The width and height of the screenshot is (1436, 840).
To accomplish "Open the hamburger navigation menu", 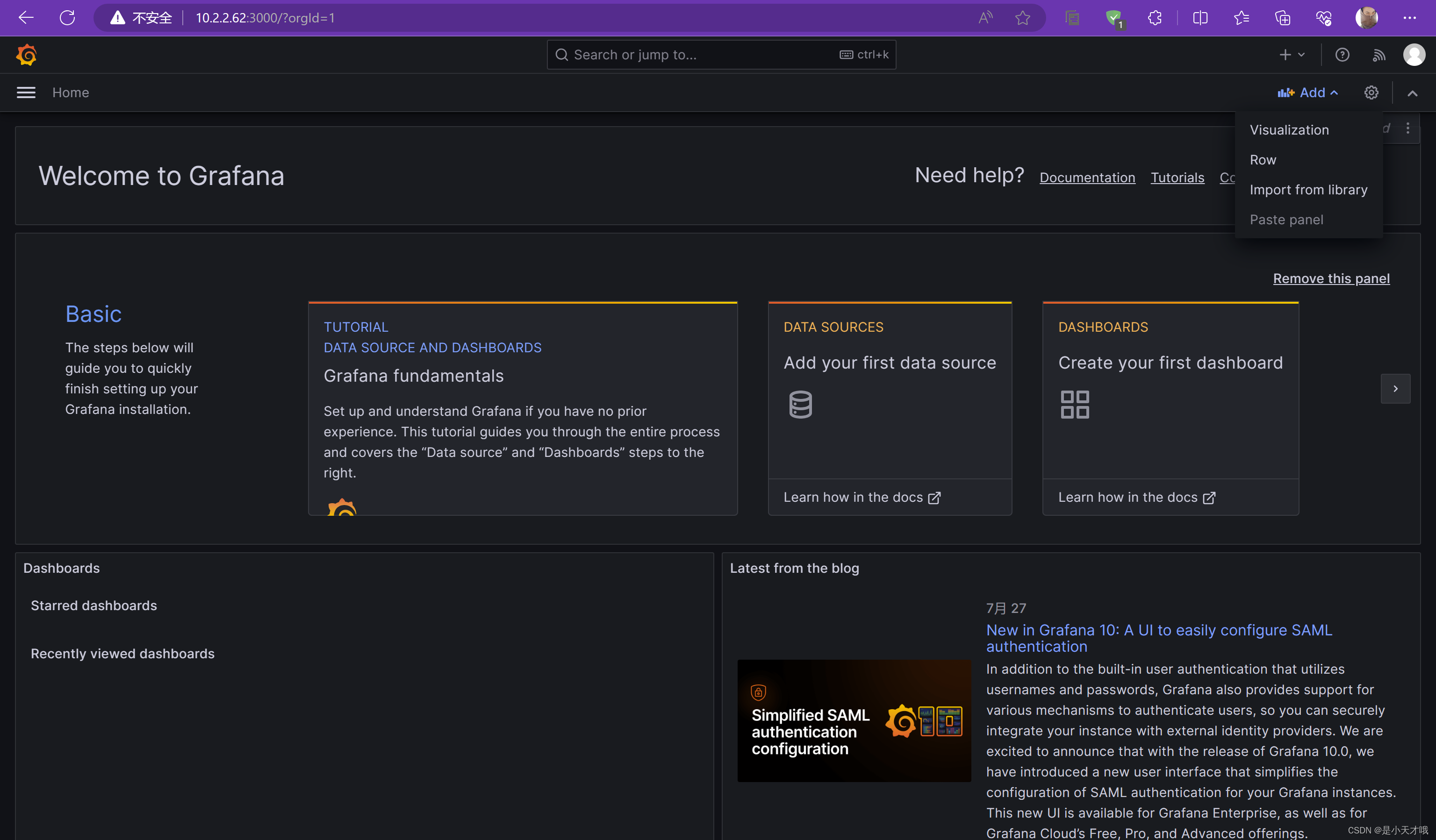I will (26, 93).
